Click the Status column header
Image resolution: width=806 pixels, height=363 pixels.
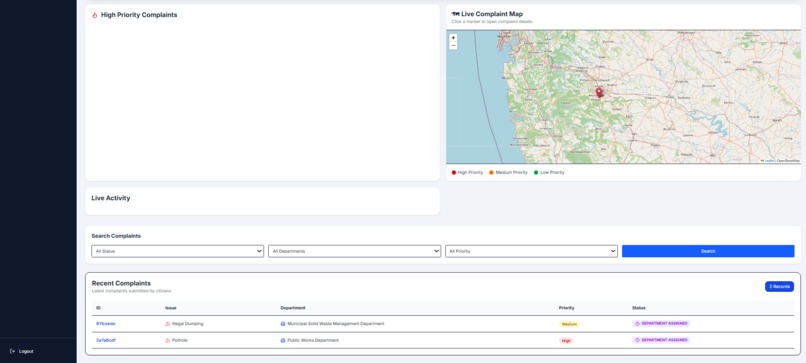pos(639,308)
